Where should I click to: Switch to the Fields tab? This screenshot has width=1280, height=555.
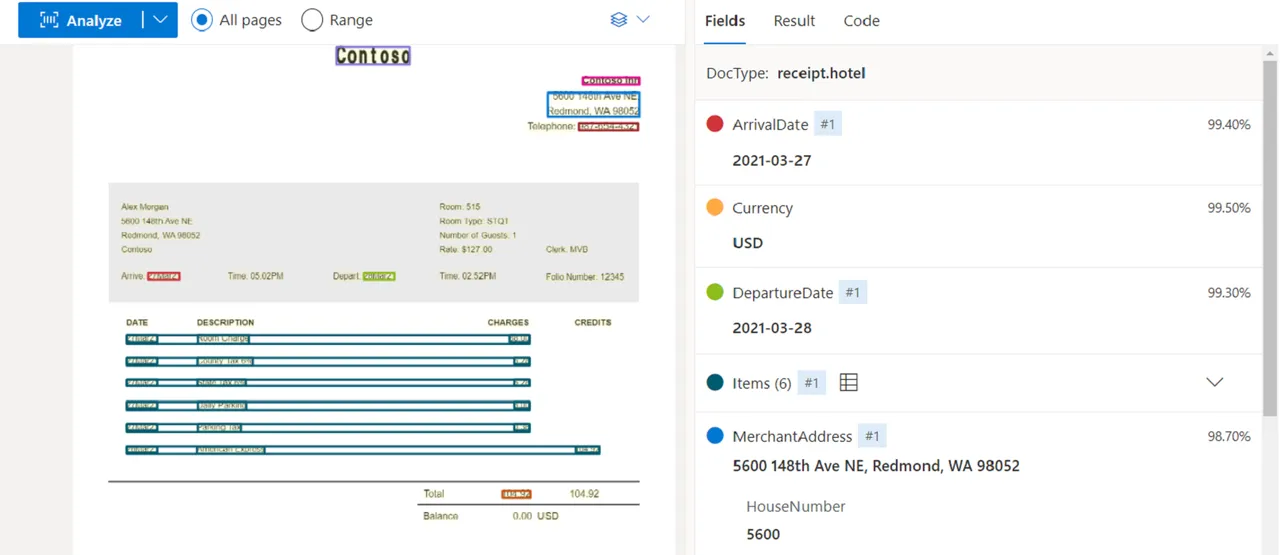[x=725, y=21]
